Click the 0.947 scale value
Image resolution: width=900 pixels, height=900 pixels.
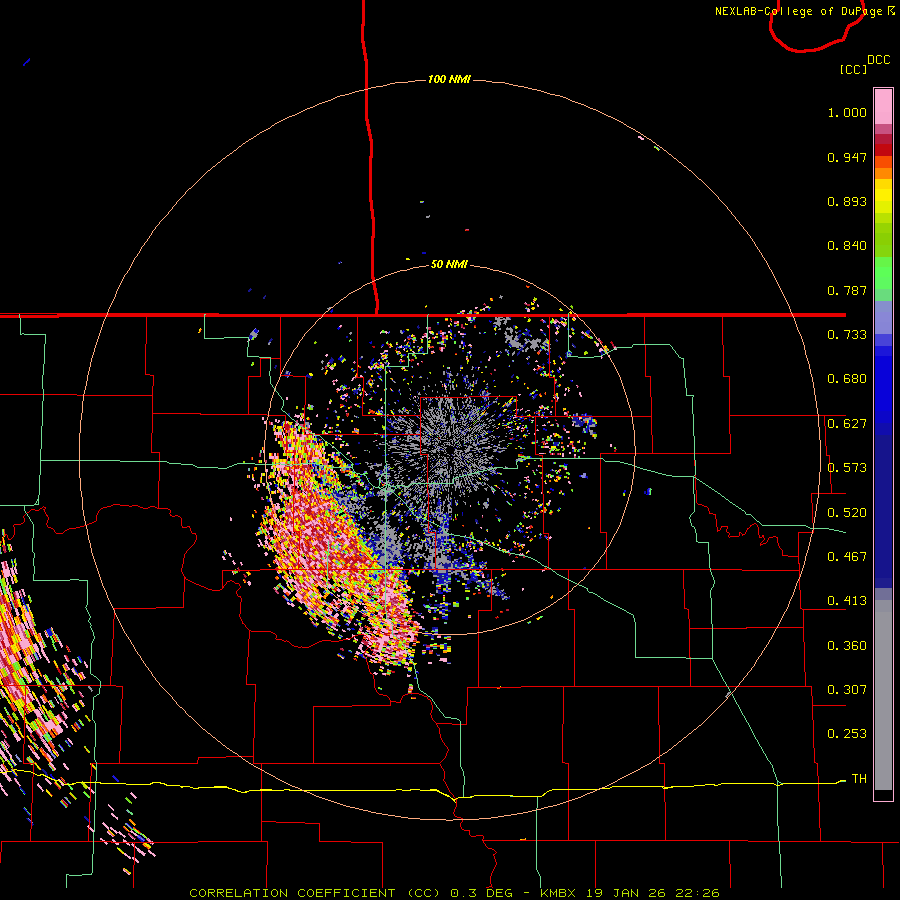(x=847, y=157)
